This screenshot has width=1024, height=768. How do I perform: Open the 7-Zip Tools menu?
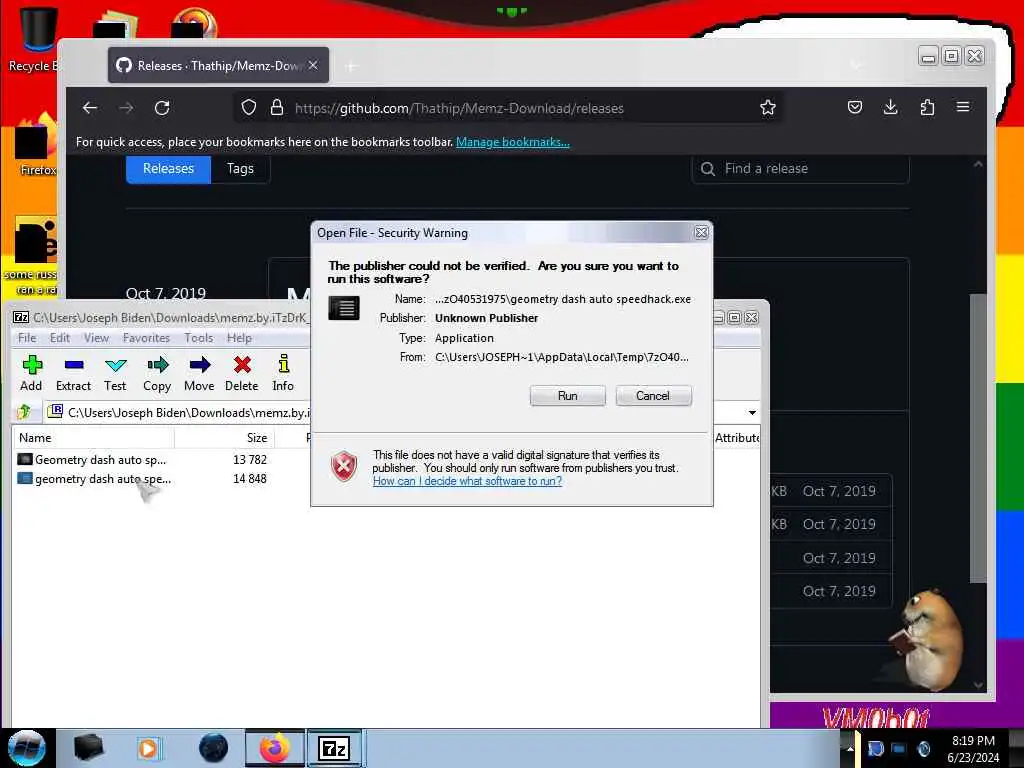tap(199, 338)
